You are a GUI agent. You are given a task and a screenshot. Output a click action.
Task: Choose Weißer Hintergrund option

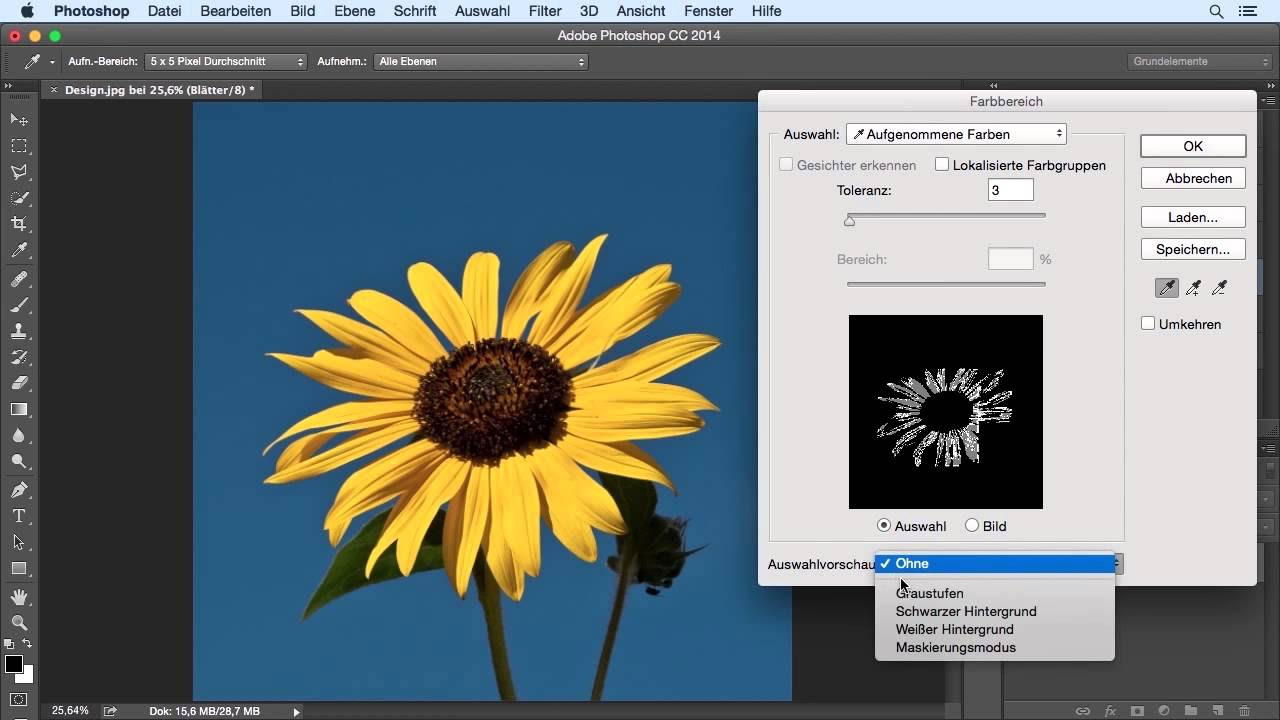click(x=995, y=630)
